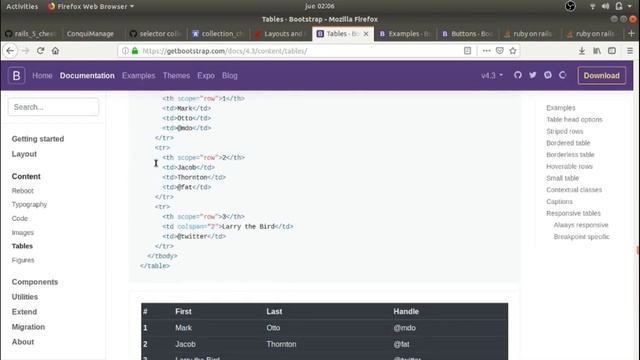Click the browser forward arrow
Viewport: 640px width, 360px height.
(x=25, y=51)
